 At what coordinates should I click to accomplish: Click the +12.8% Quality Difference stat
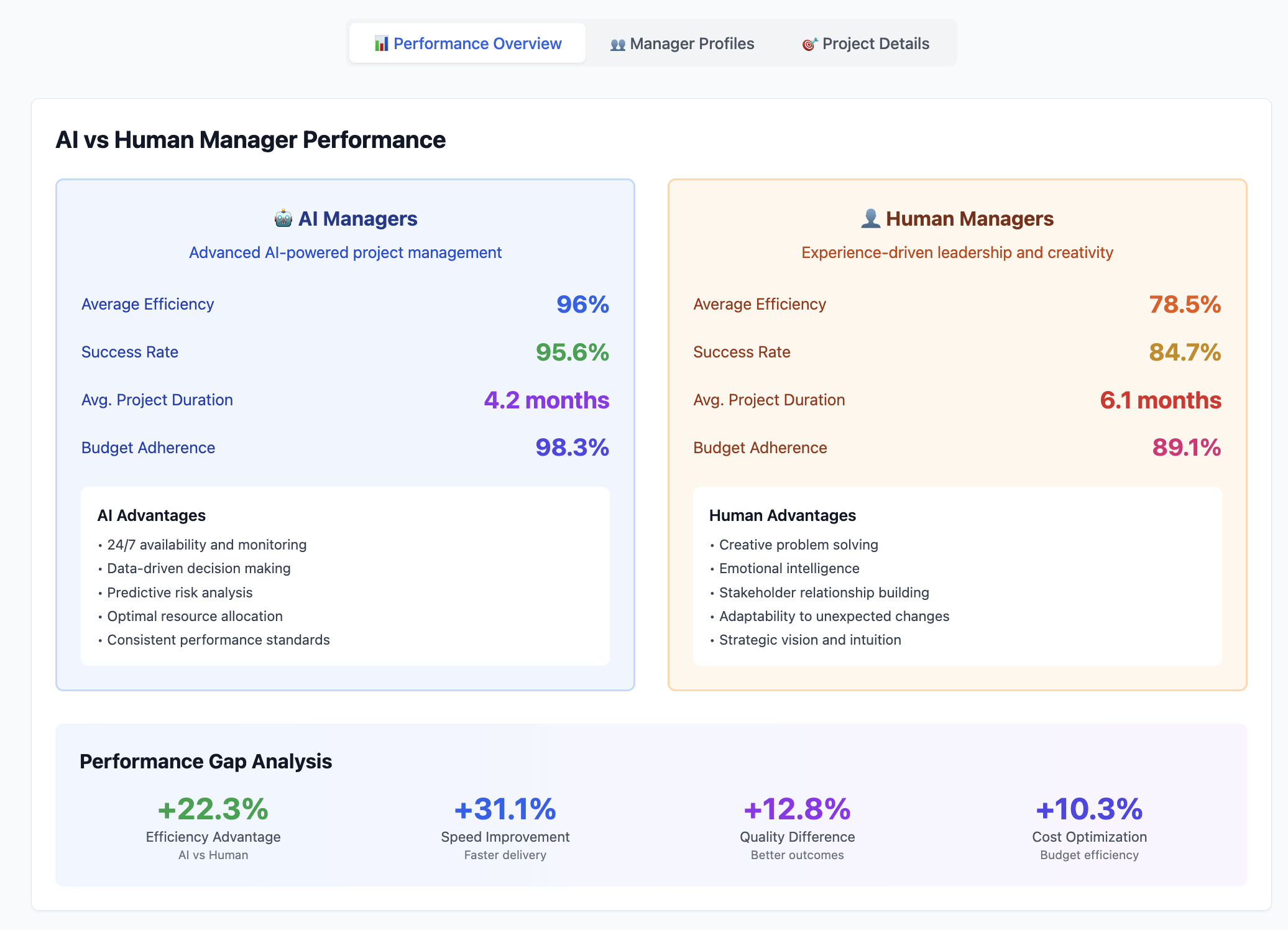[797, 809]
